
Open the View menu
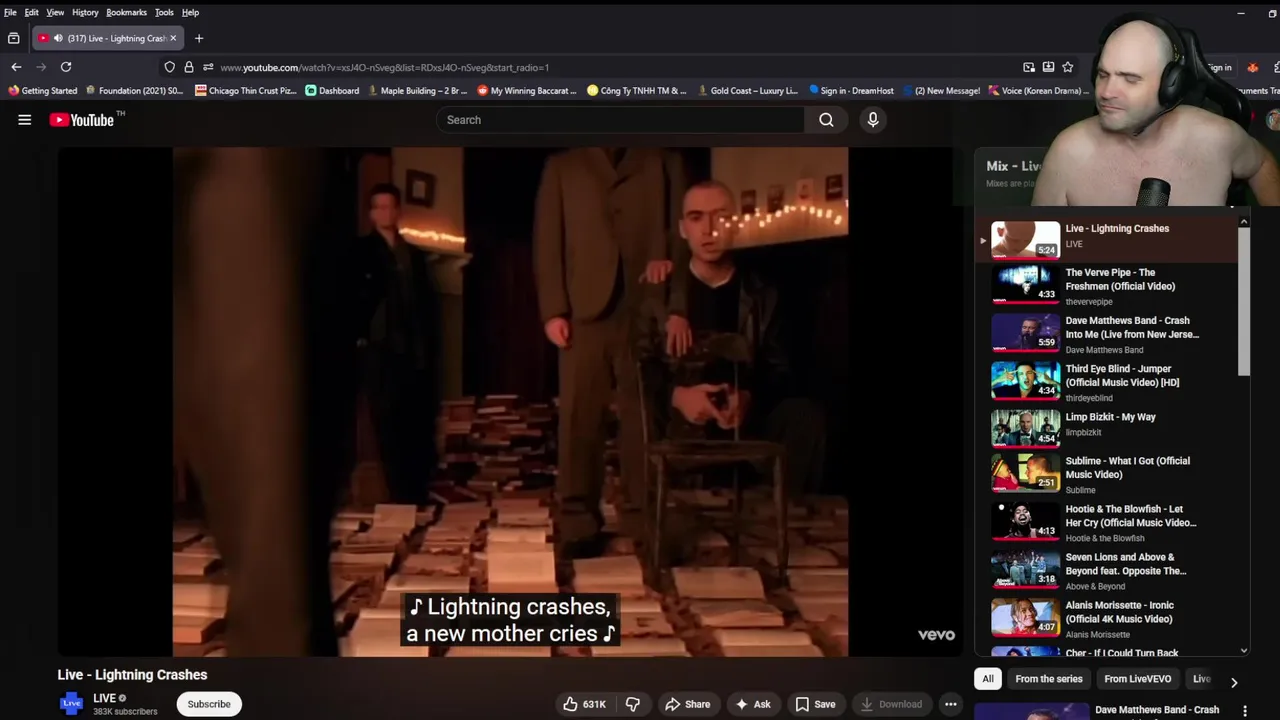[55, 12]
